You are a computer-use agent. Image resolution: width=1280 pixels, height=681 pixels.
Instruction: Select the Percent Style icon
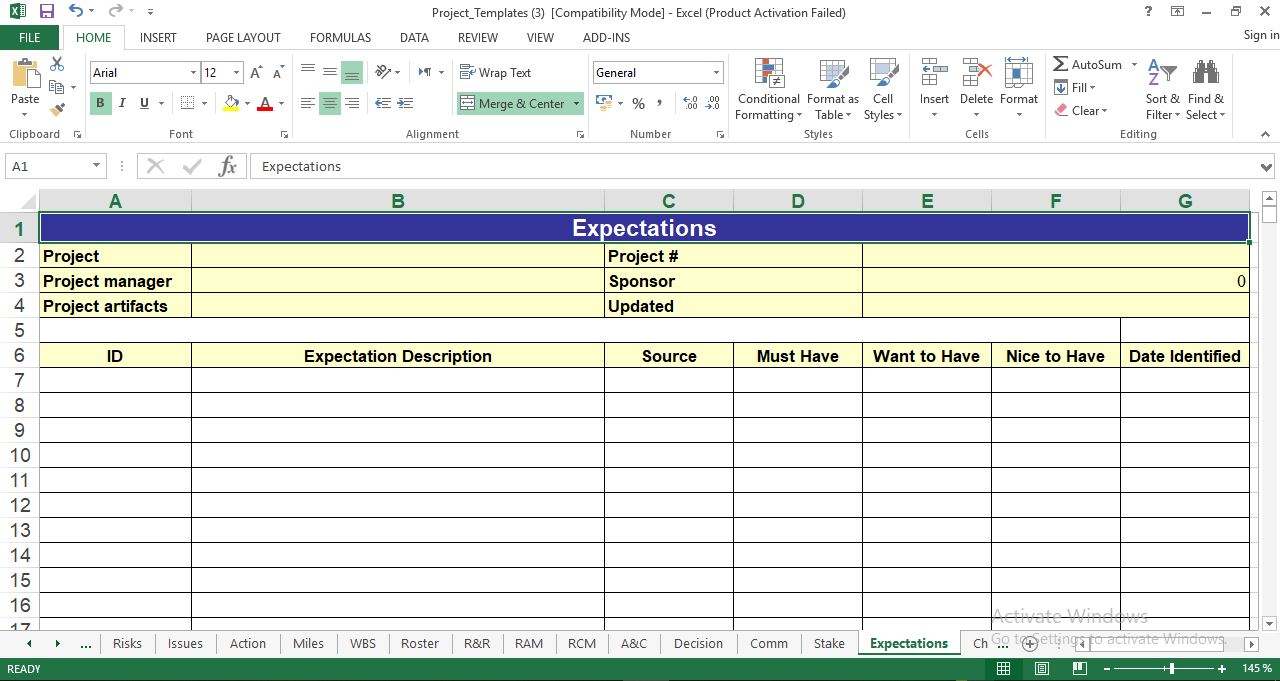pyautogui.click(x=637, y=103)
